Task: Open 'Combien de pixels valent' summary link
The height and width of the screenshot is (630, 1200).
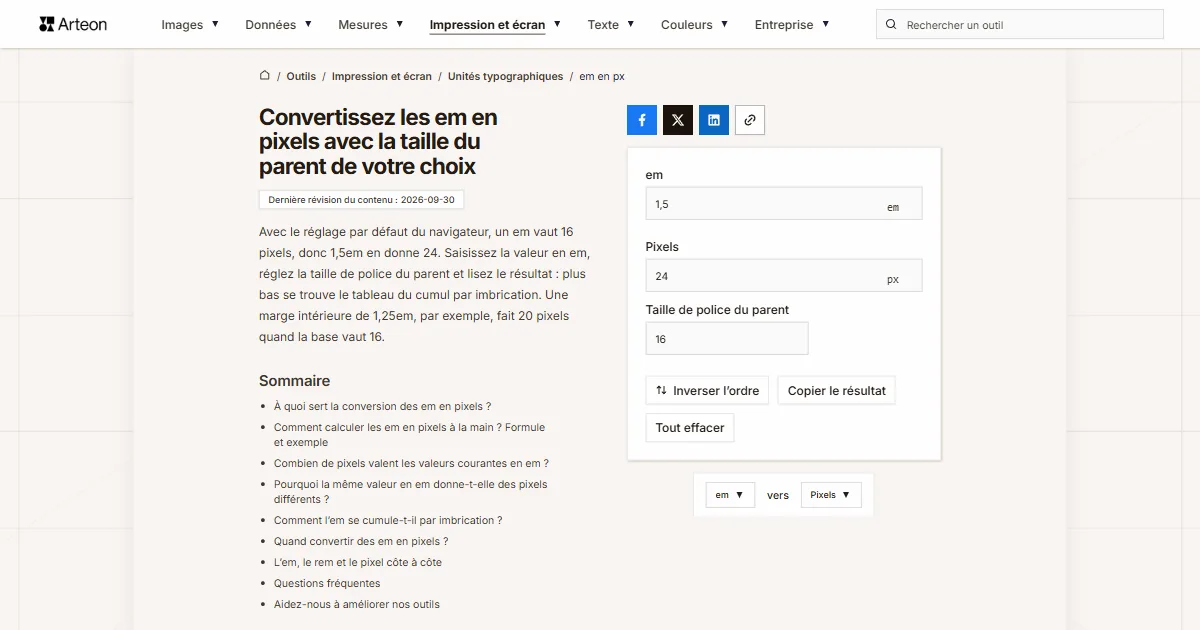Action: click(411, 464)
